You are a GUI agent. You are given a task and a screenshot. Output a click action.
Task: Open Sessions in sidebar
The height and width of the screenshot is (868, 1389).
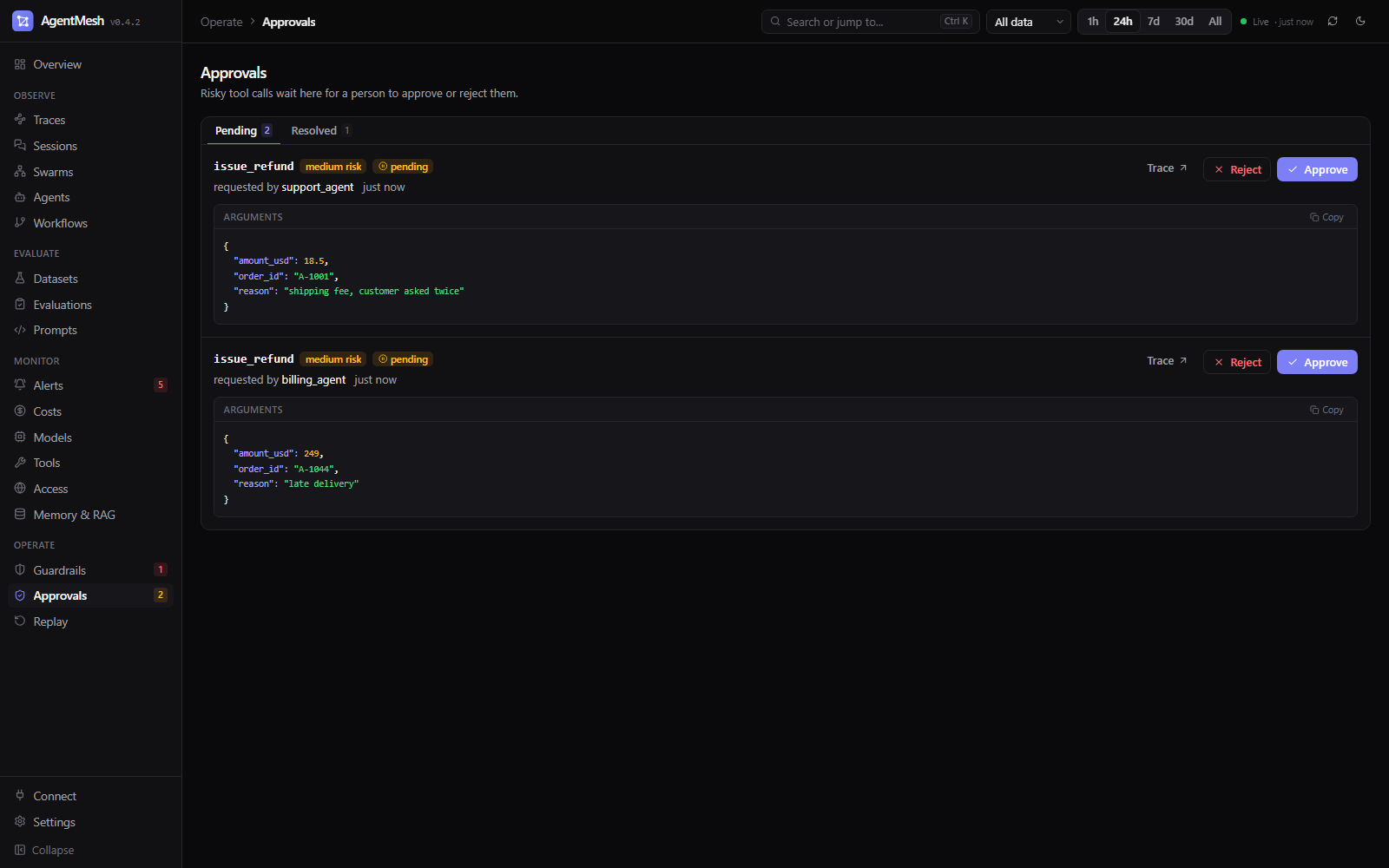click(x=90, y=146)
